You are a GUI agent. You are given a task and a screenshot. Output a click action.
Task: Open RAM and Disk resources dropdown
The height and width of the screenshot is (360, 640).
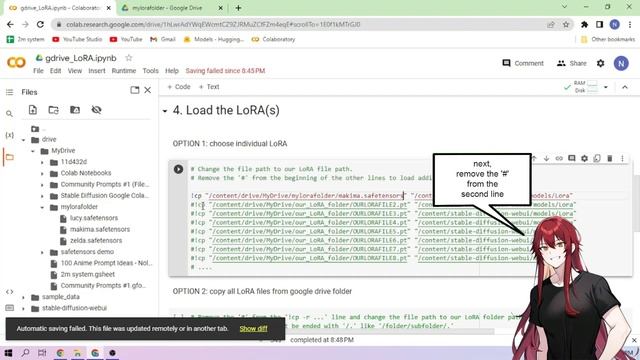[605, 87]
